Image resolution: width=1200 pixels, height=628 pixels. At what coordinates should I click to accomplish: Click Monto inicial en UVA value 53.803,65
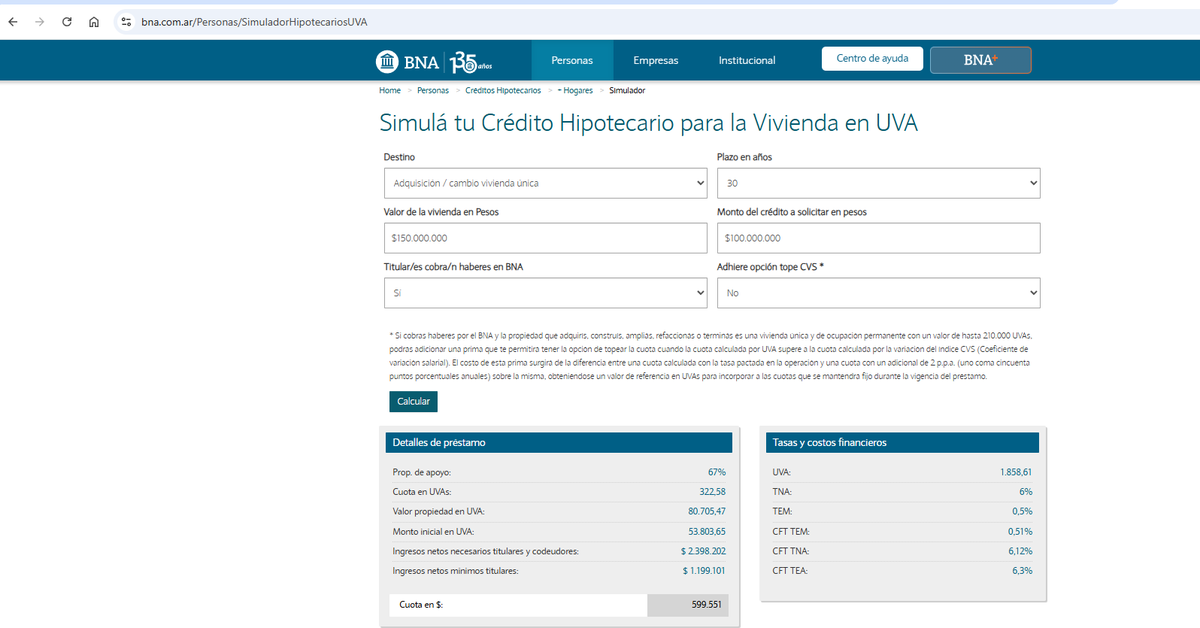[x=707, y=531]
